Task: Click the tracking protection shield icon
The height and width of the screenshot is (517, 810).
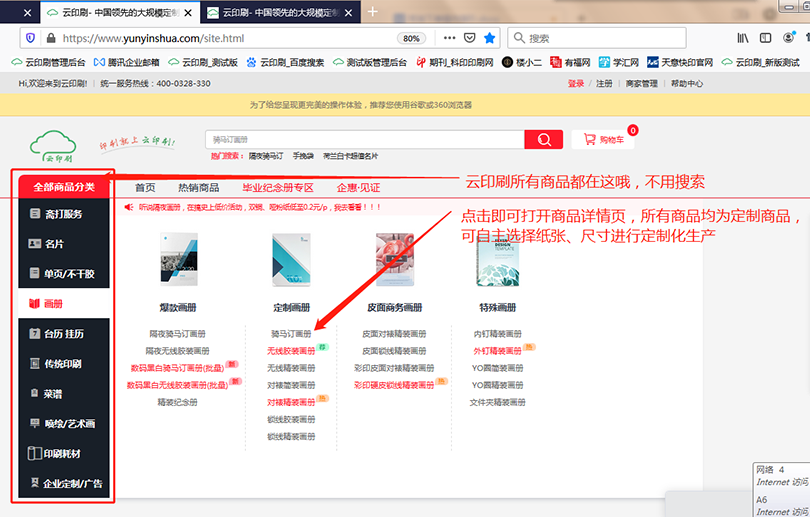Action: coord(29,38)
